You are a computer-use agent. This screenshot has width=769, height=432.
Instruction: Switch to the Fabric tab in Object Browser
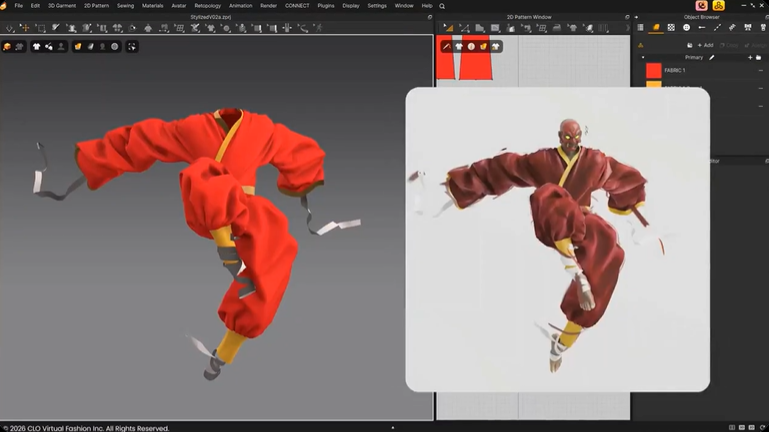tap(656, 28)
